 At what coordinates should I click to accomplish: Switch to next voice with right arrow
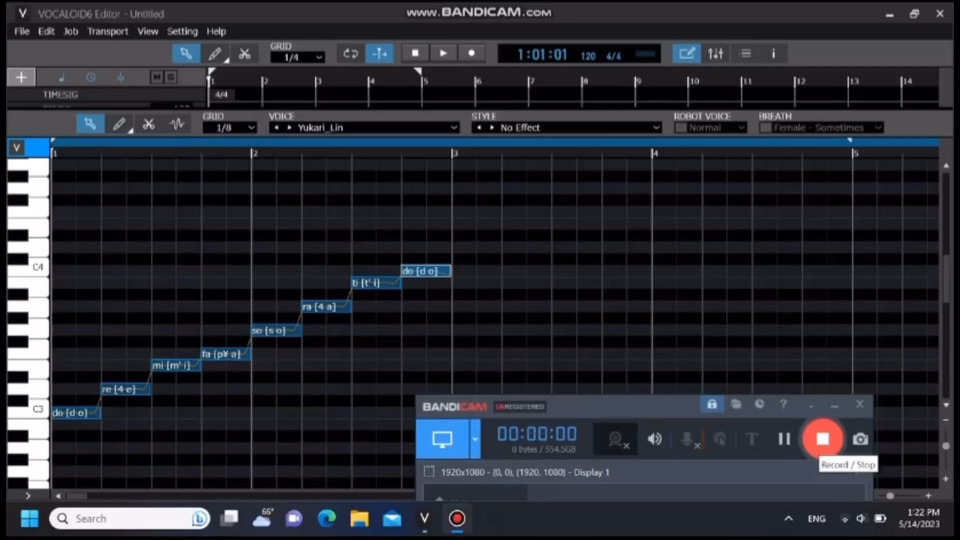pyautogui.click(x=289, y=127)
